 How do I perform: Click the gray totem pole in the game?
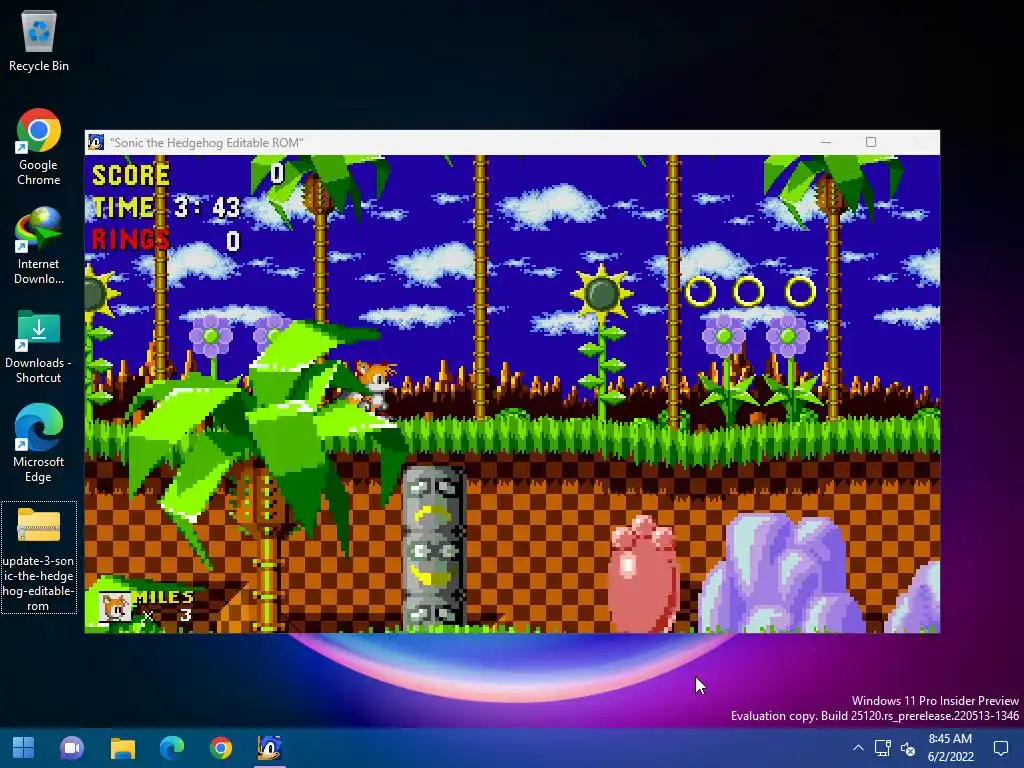tap(434, 547)
